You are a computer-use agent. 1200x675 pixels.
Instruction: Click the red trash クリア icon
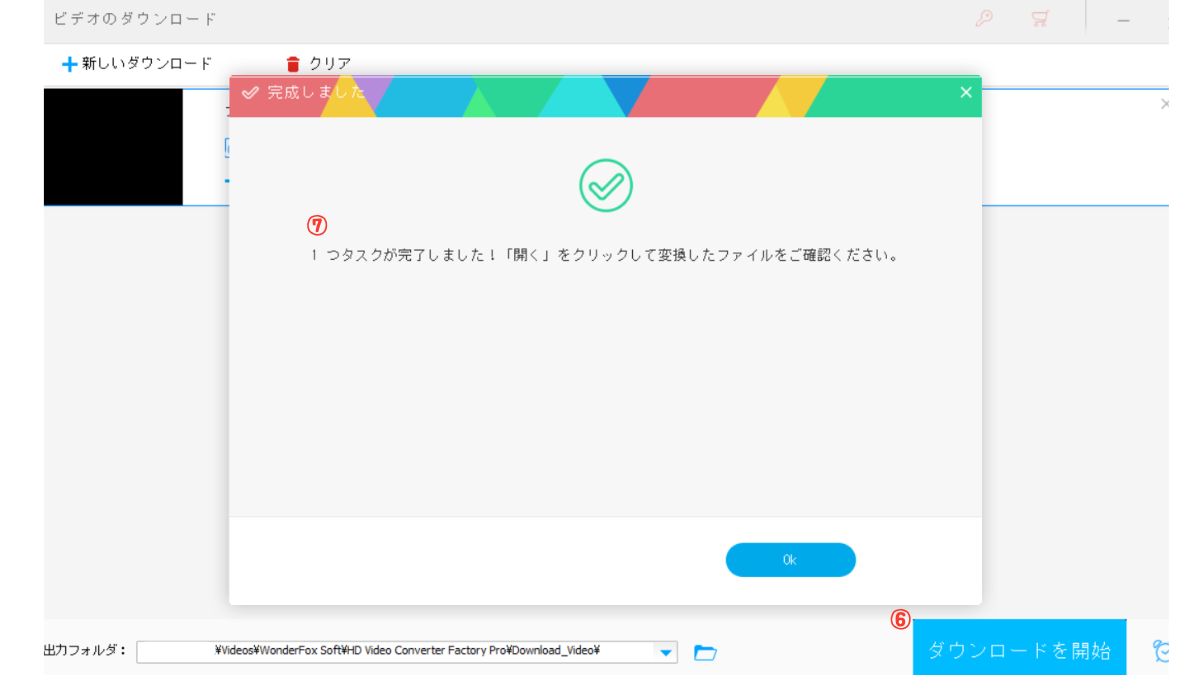(x=293, y=64)
